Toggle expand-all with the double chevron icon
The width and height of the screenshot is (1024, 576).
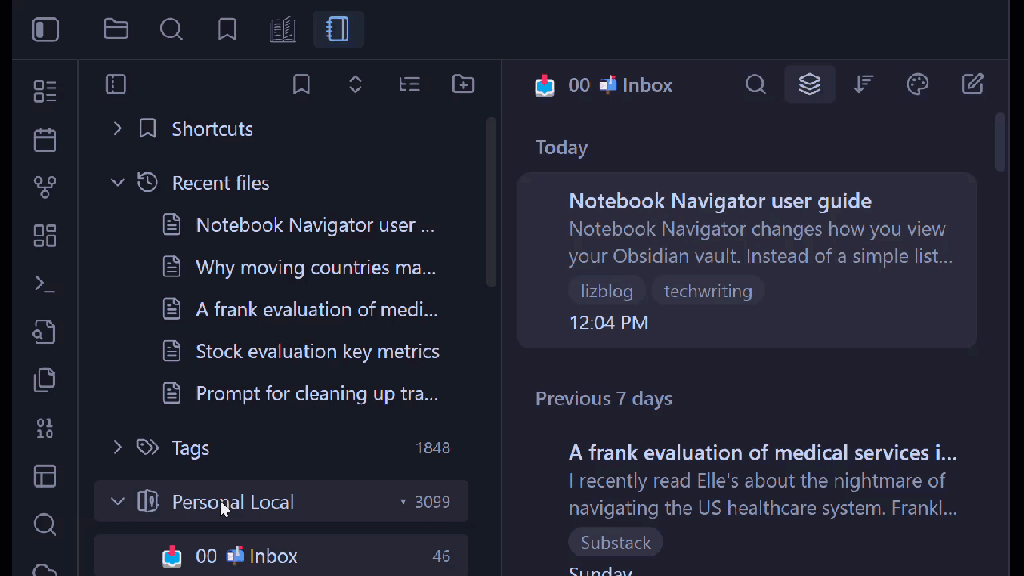[x=355, y=84]
